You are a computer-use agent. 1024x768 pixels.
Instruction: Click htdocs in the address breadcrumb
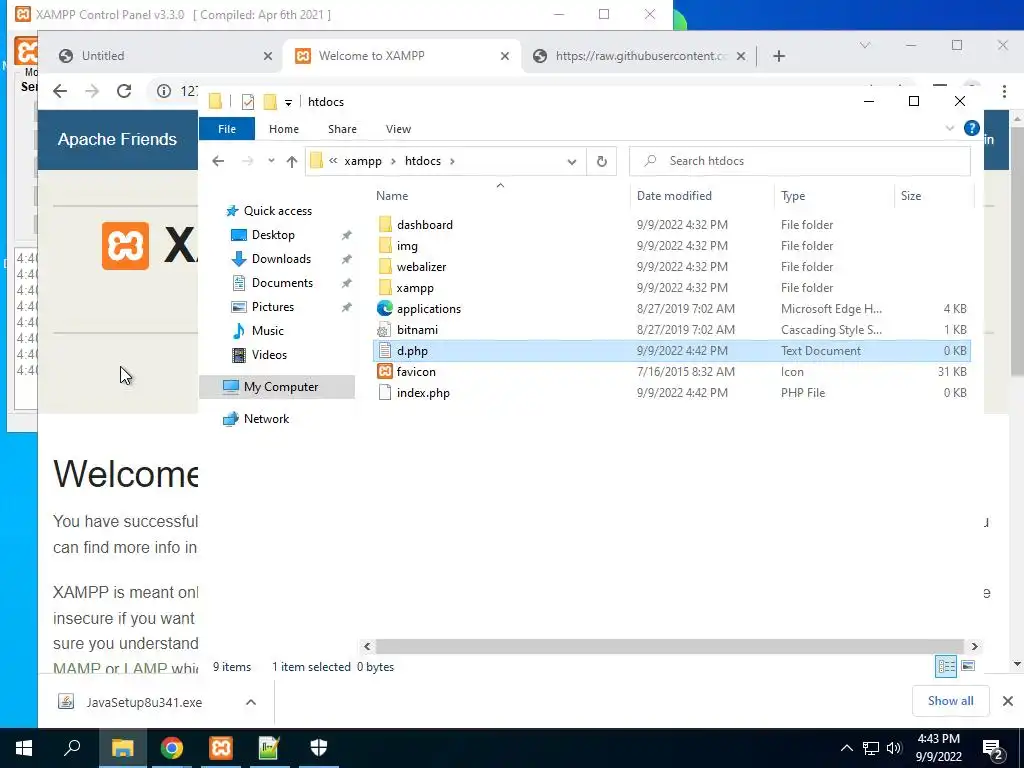423,161
